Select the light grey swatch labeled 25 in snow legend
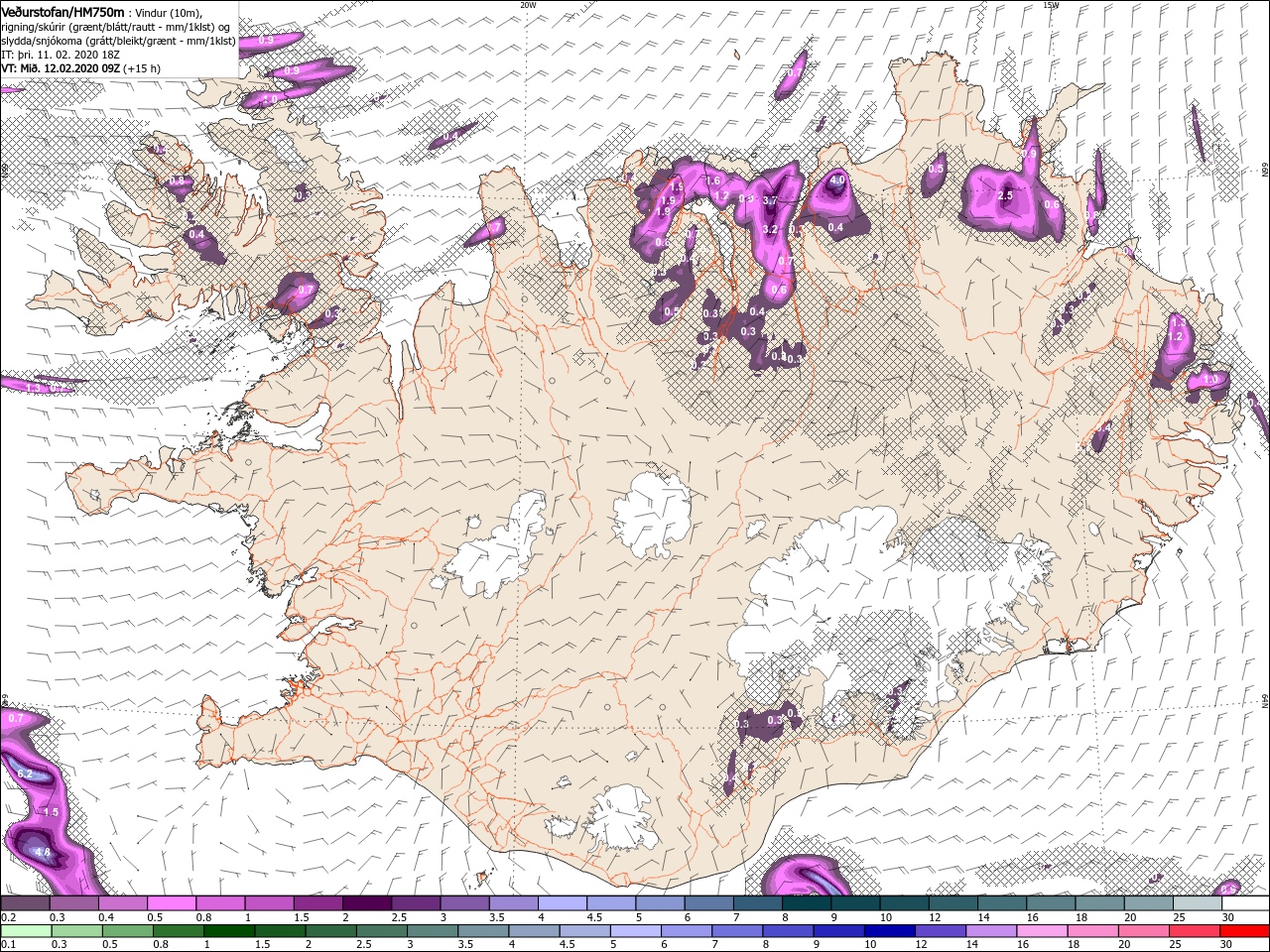The width and height of the screenshot is (1270, 952). click(1197, 903)
